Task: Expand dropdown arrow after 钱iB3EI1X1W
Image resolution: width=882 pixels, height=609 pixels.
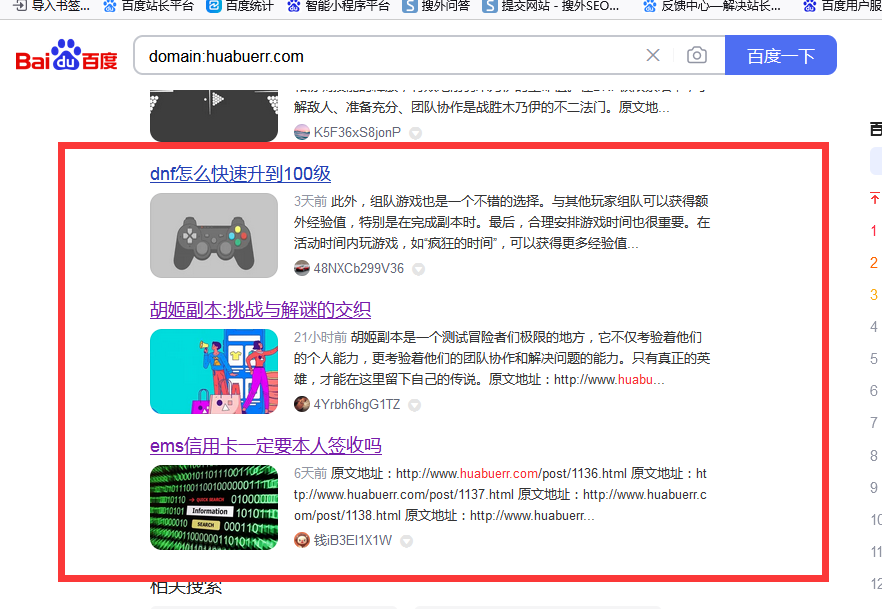Action: pyautogui.click(x=406, y=542)
